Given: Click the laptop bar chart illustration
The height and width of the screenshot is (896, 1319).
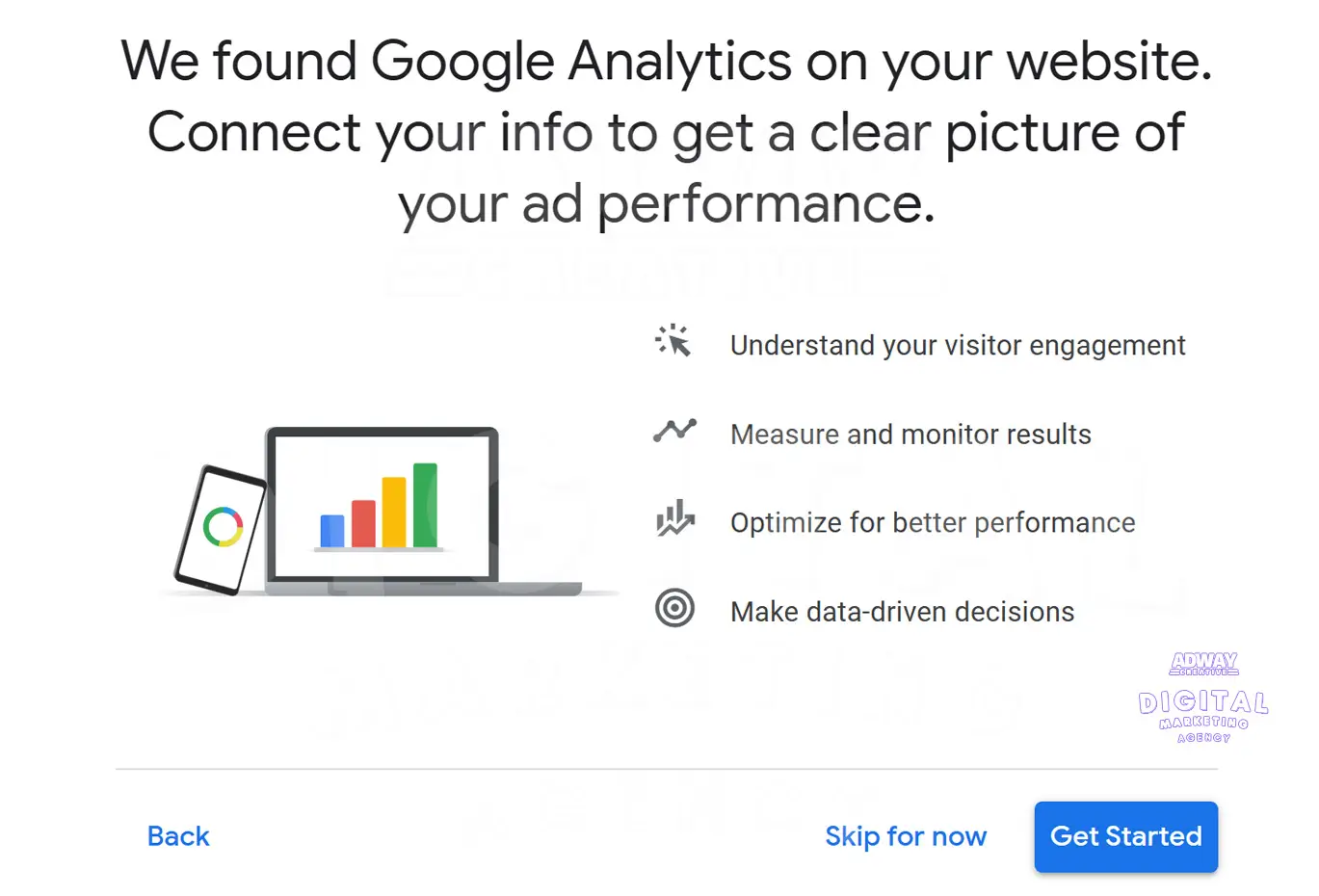Looking at the screenshot, I should 381,506.
